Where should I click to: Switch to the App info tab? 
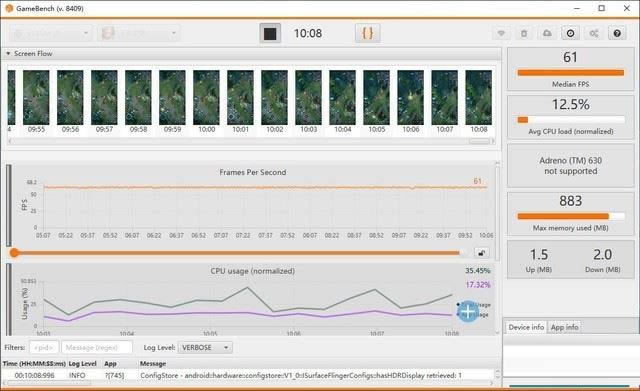coord(564,327)
